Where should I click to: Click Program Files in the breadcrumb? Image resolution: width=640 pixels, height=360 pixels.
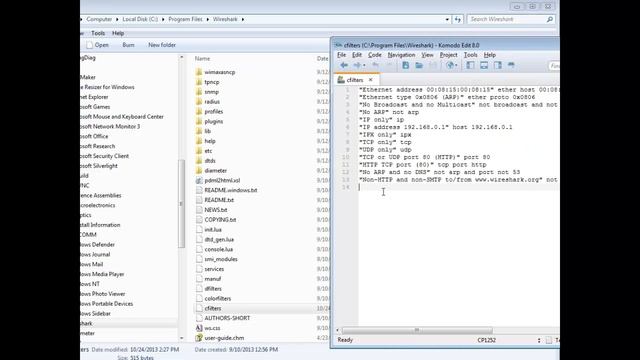[185, 19]
